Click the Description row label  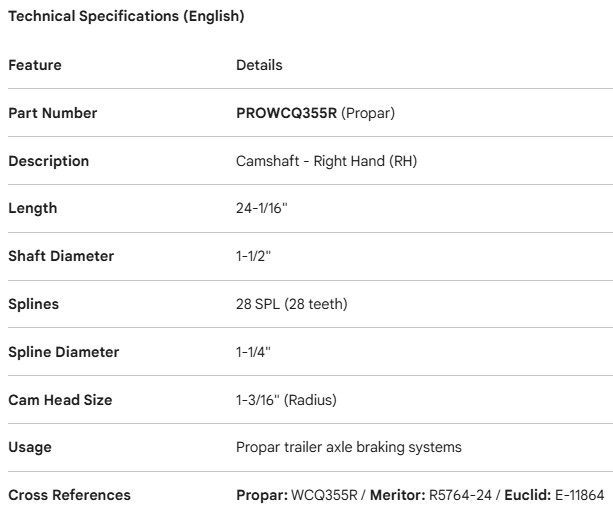49,161
